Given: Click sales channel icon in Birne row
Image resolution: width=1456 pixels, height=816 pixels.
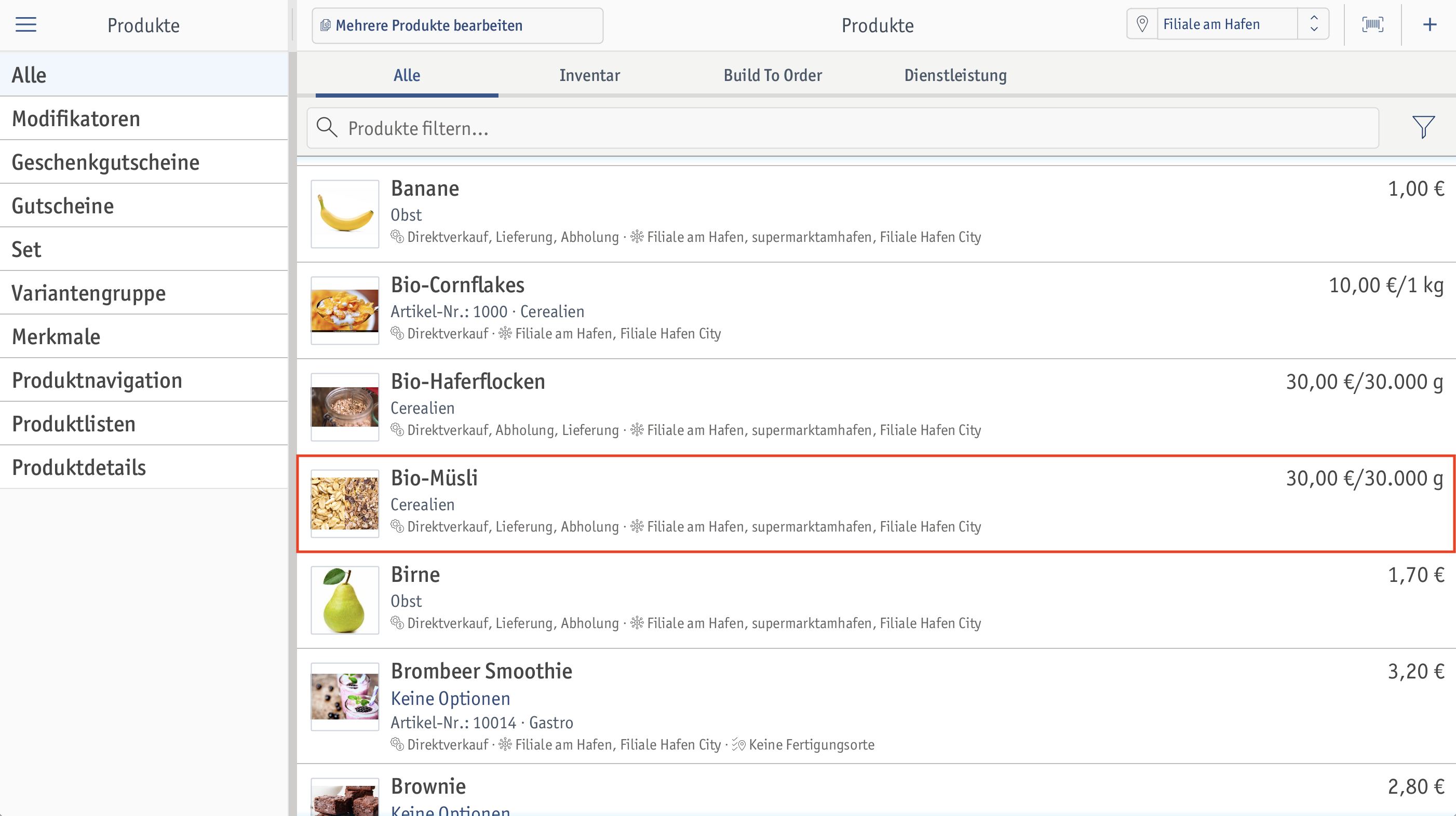Looking at the screenshot, I should (x=397, y=623).
